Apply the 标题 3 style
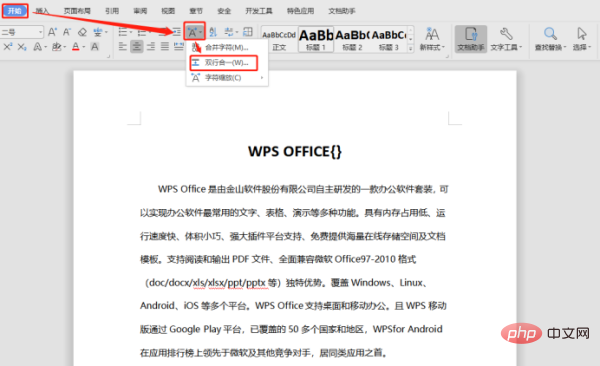The height and width of the screenshot is (366, 600). 388,40
